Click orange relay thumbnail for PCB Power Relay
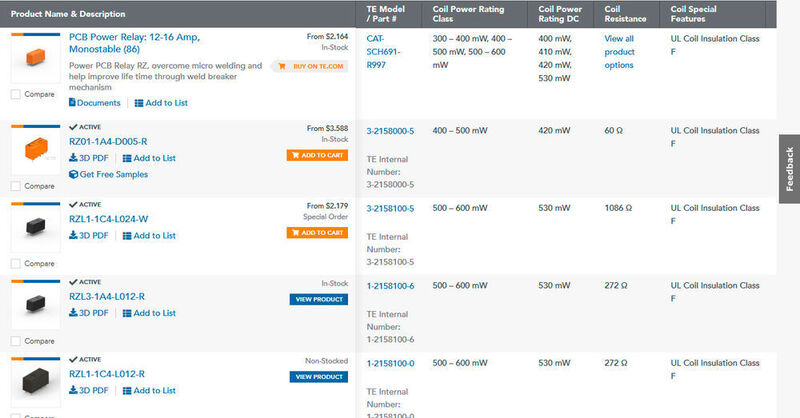This screenshot has height=418, width=800. (36, 58)
